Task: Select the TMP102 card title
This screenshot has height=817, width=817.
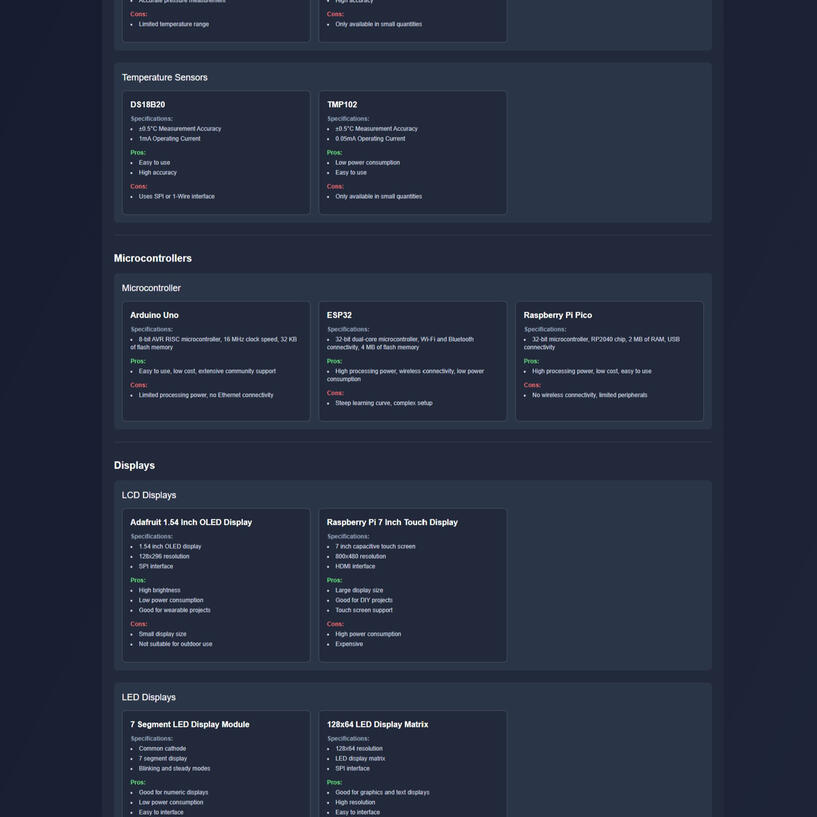Action: 342,104
